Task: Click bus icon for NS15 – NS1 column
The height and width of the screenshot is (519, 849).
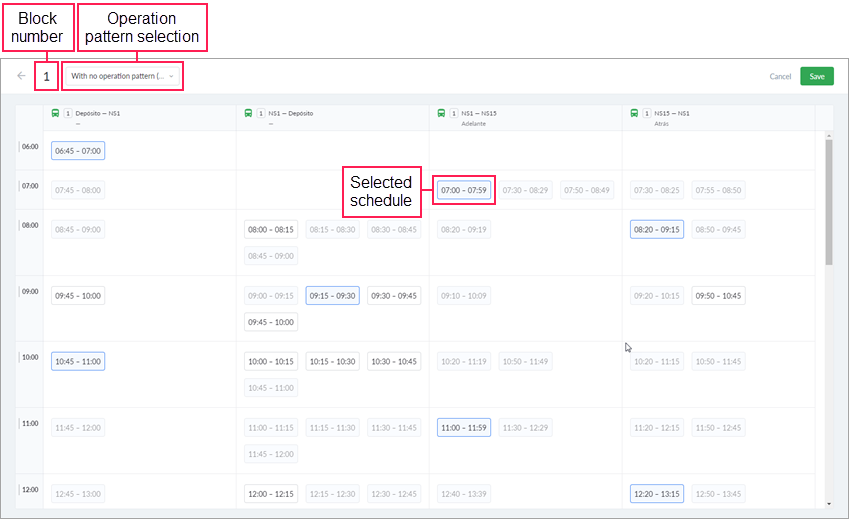Action: 634,113
